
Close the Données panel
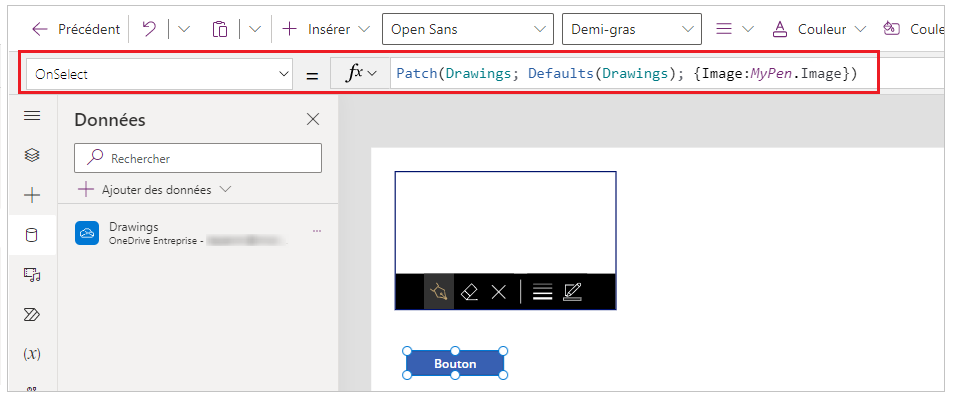click(313, 119)
